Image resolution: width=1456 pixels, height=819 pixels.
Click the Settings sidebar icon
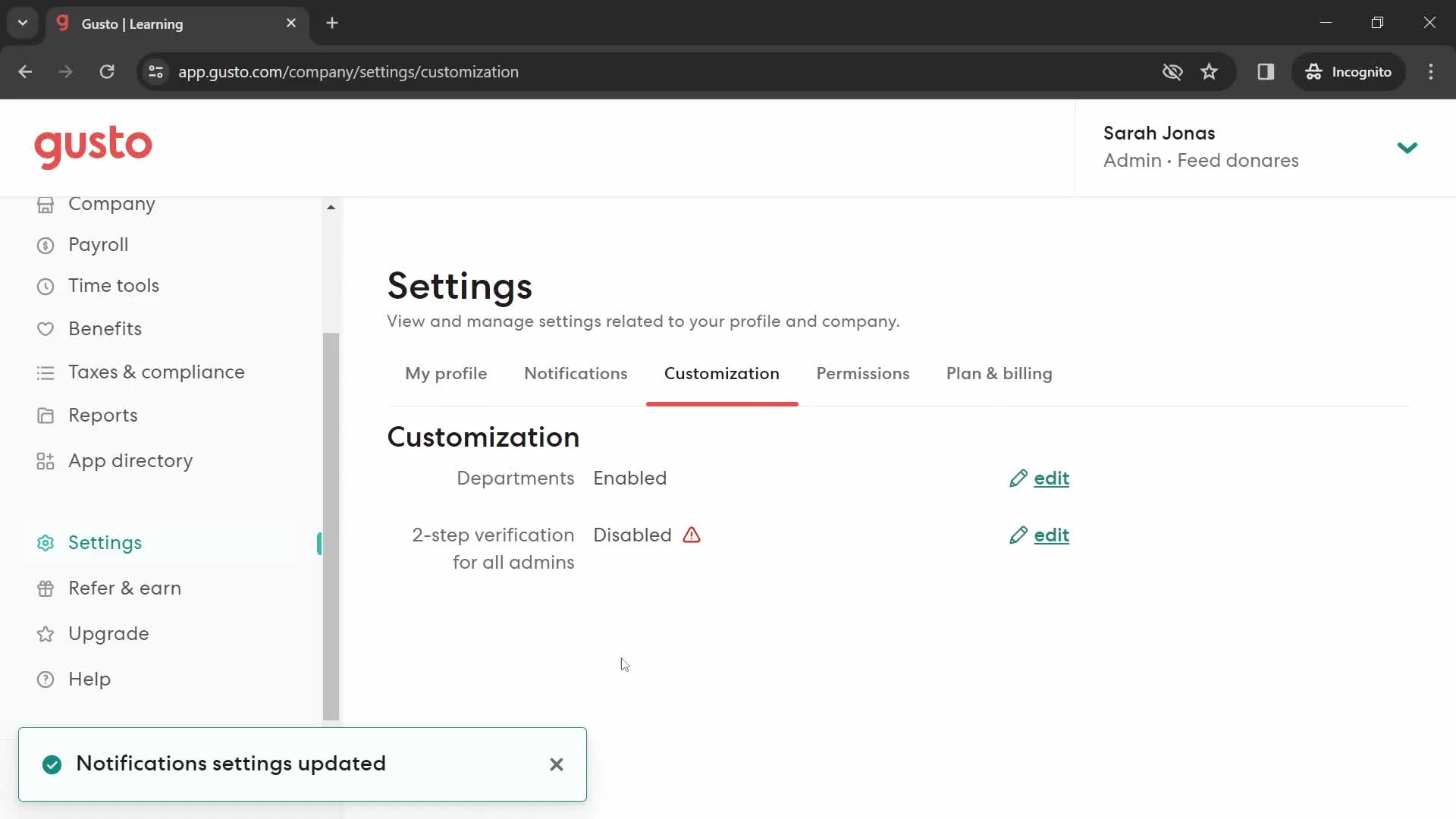click(45, 542)
